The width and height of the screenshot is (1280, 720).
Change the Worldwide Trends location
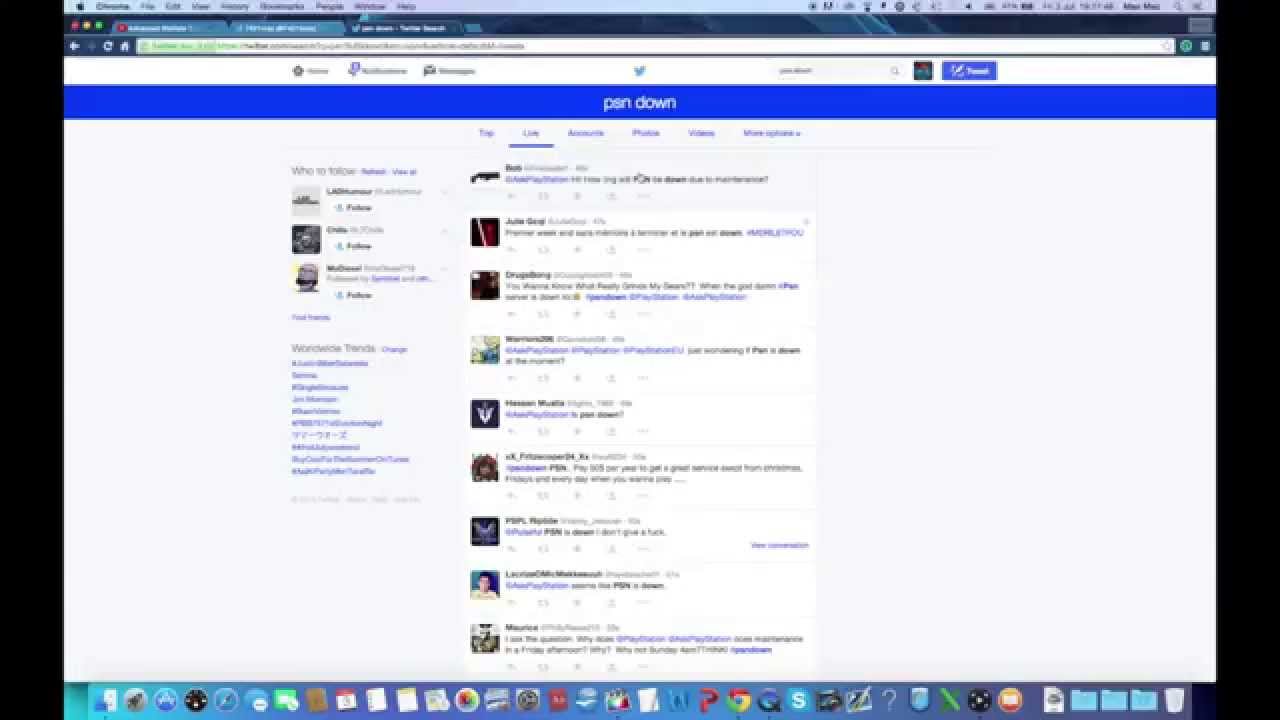[x=394, y=349]
